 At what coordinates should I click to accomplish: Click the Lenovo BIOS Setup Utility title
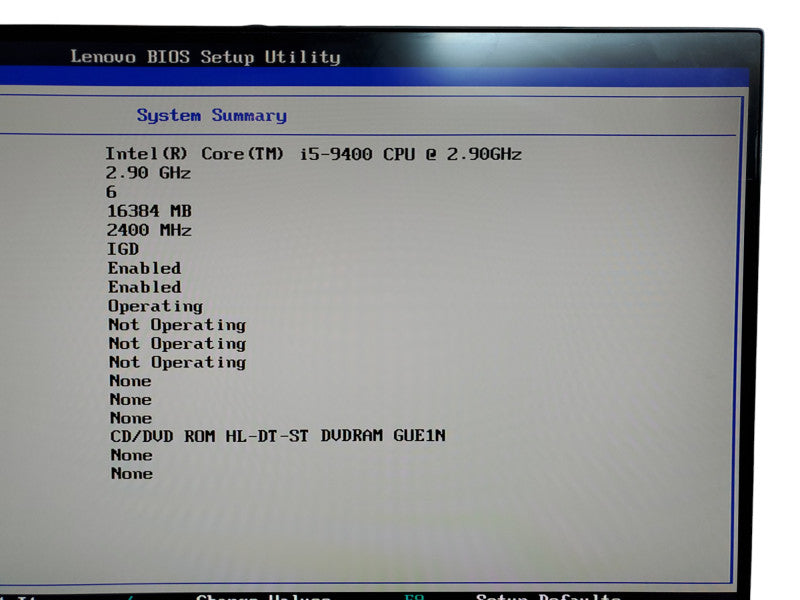tap(205, 57)
